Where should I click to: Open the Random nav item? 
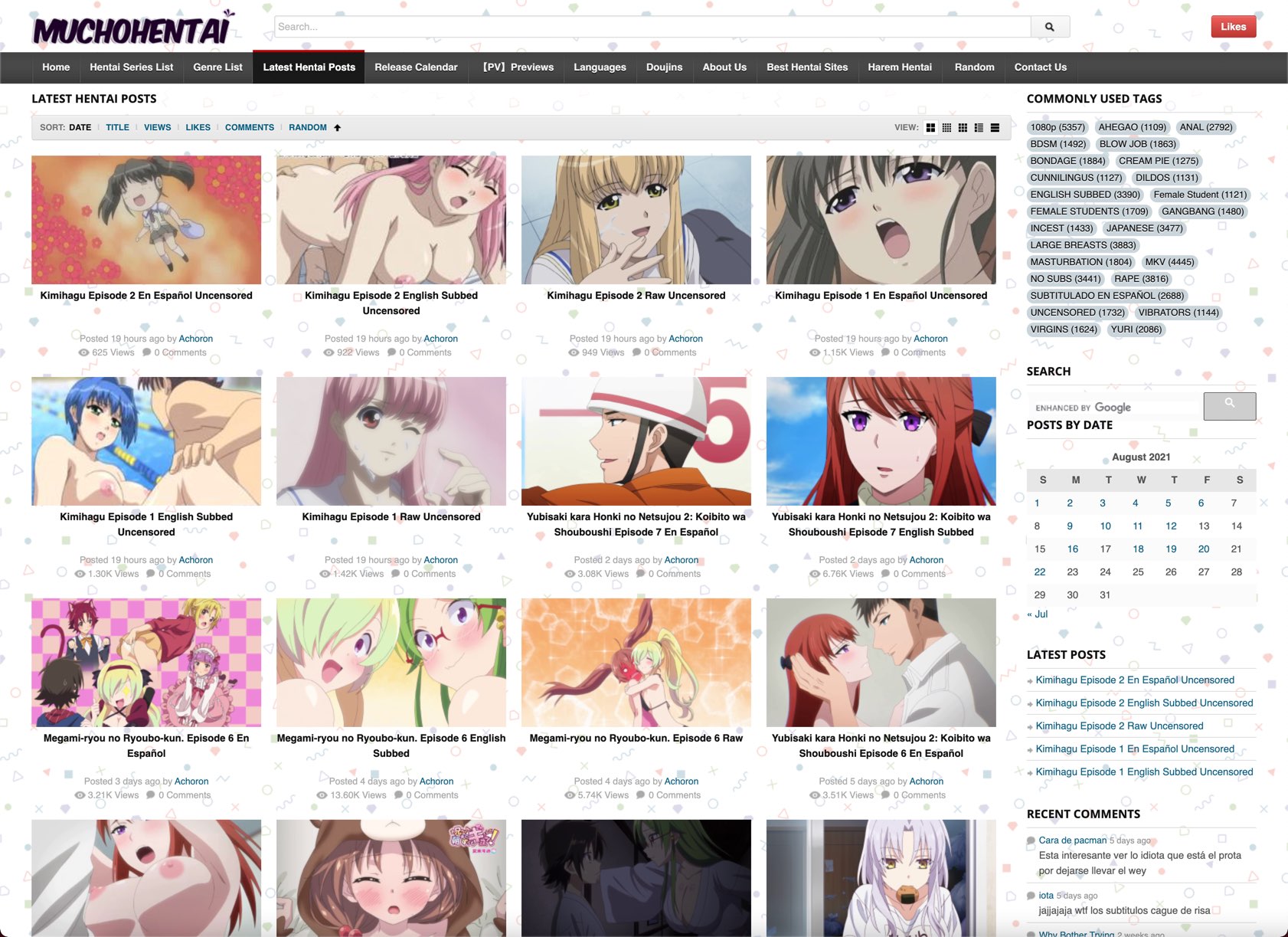coord(974,67)
